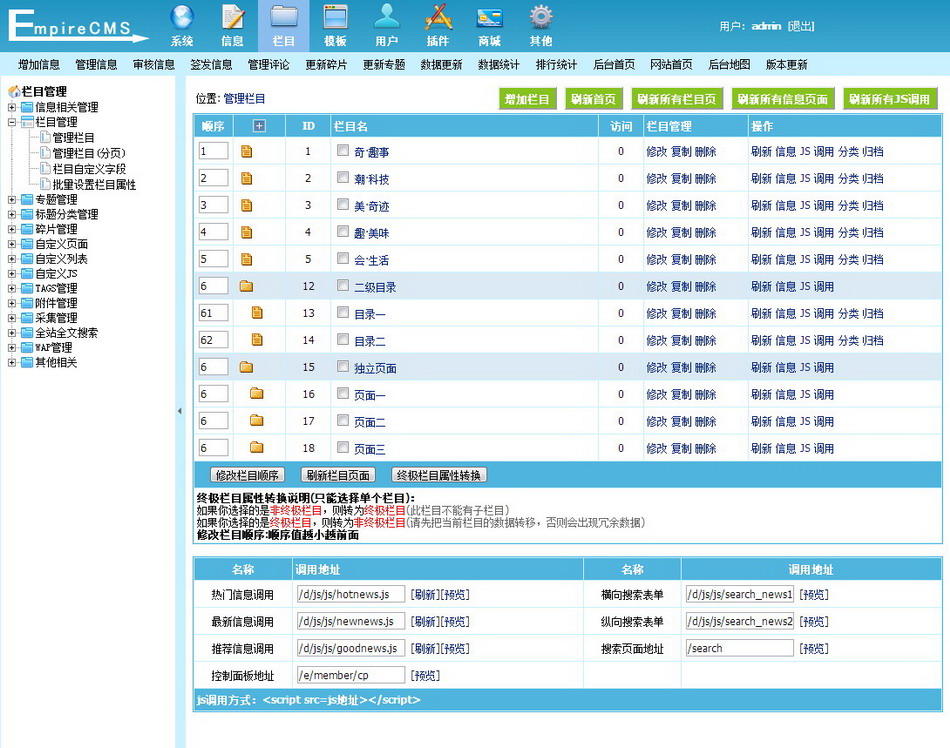The height and width of the screenshot is (748, 950).
Task: Check the box for 奇·趣事
Action: pos(343,150)
